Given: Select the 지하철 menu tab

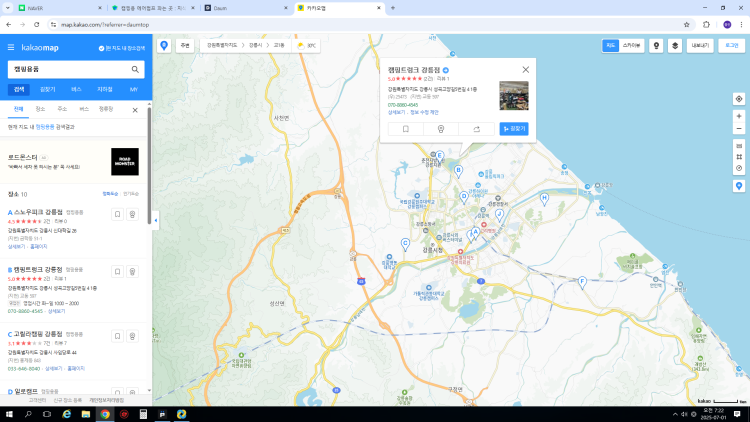Looking at the screenshot, I should pos(105,89).
